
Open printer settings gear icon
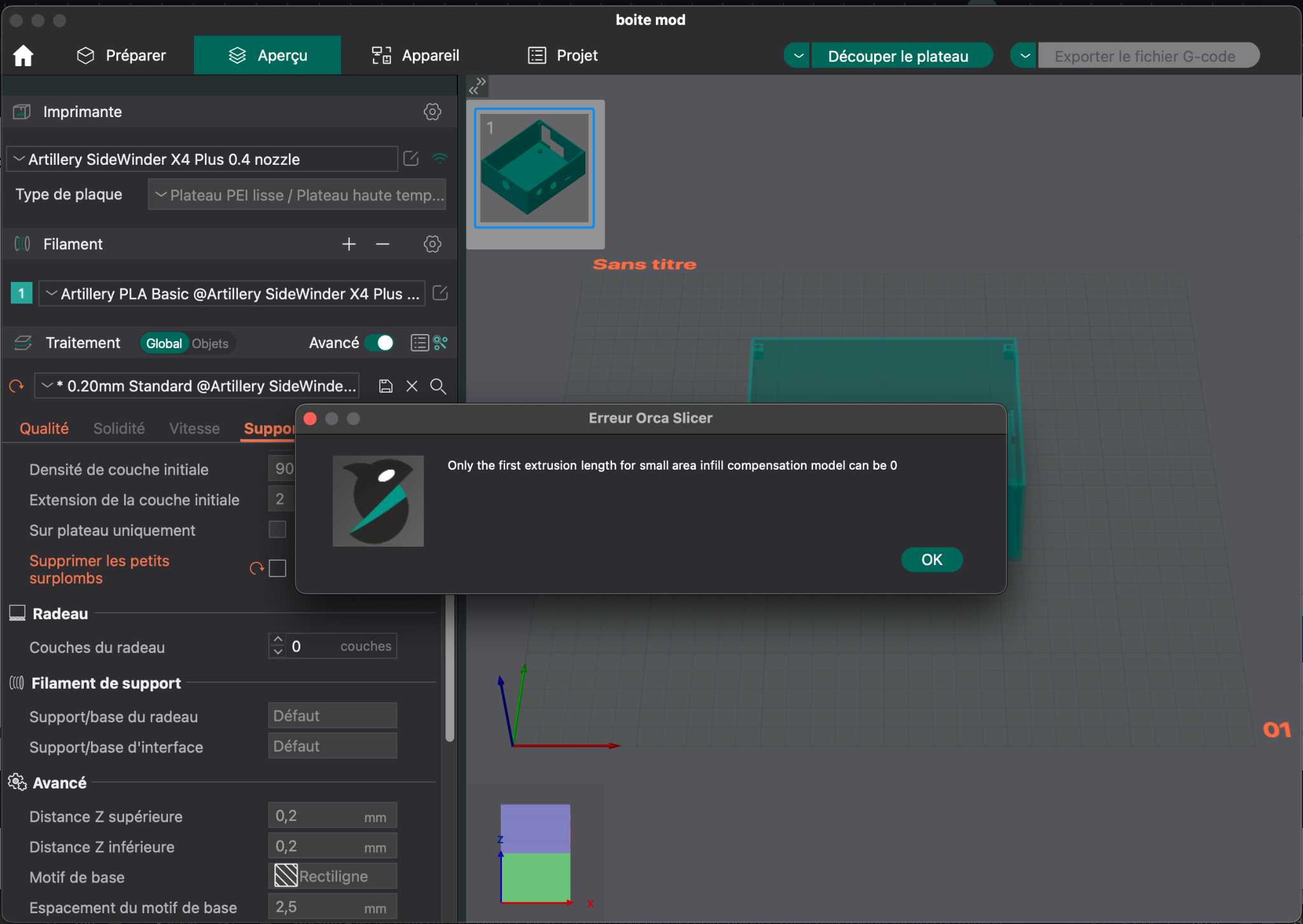point(432,112)
